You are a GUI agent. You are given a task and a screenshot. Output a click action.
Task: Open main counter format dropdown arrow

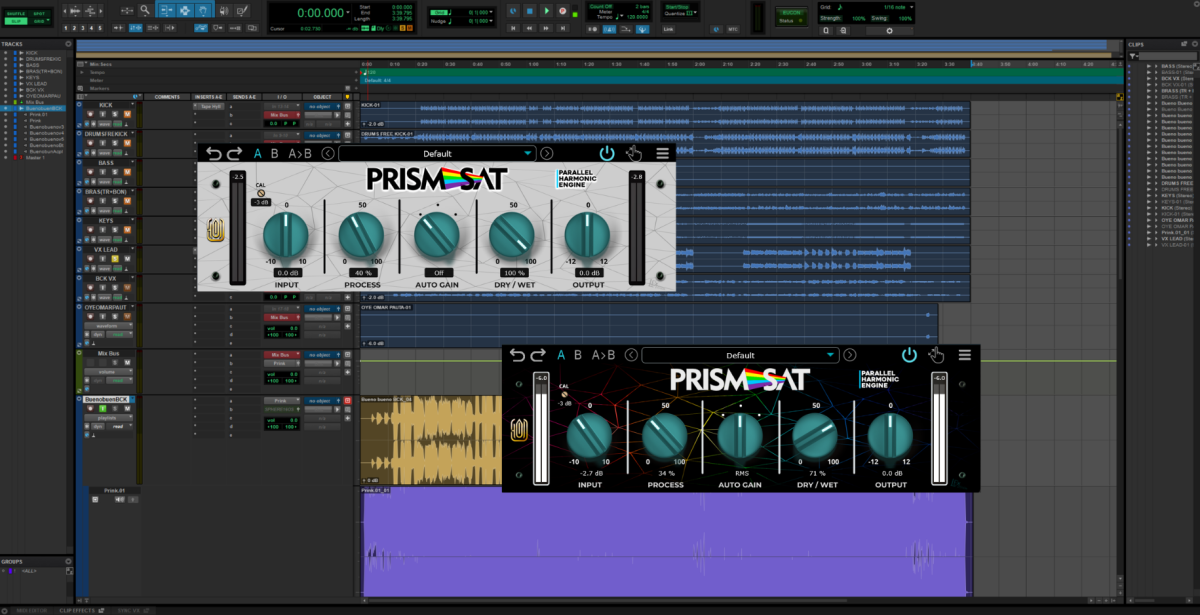point(348,12)
